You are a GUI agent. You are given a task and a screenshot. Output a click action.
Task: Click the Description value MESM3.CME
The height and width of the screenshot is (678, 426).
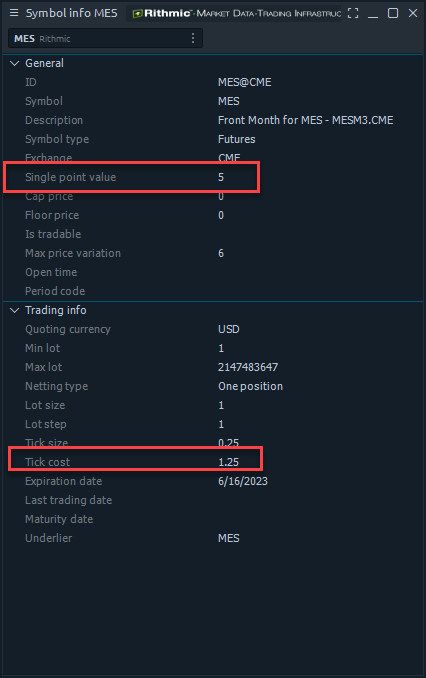305,120
